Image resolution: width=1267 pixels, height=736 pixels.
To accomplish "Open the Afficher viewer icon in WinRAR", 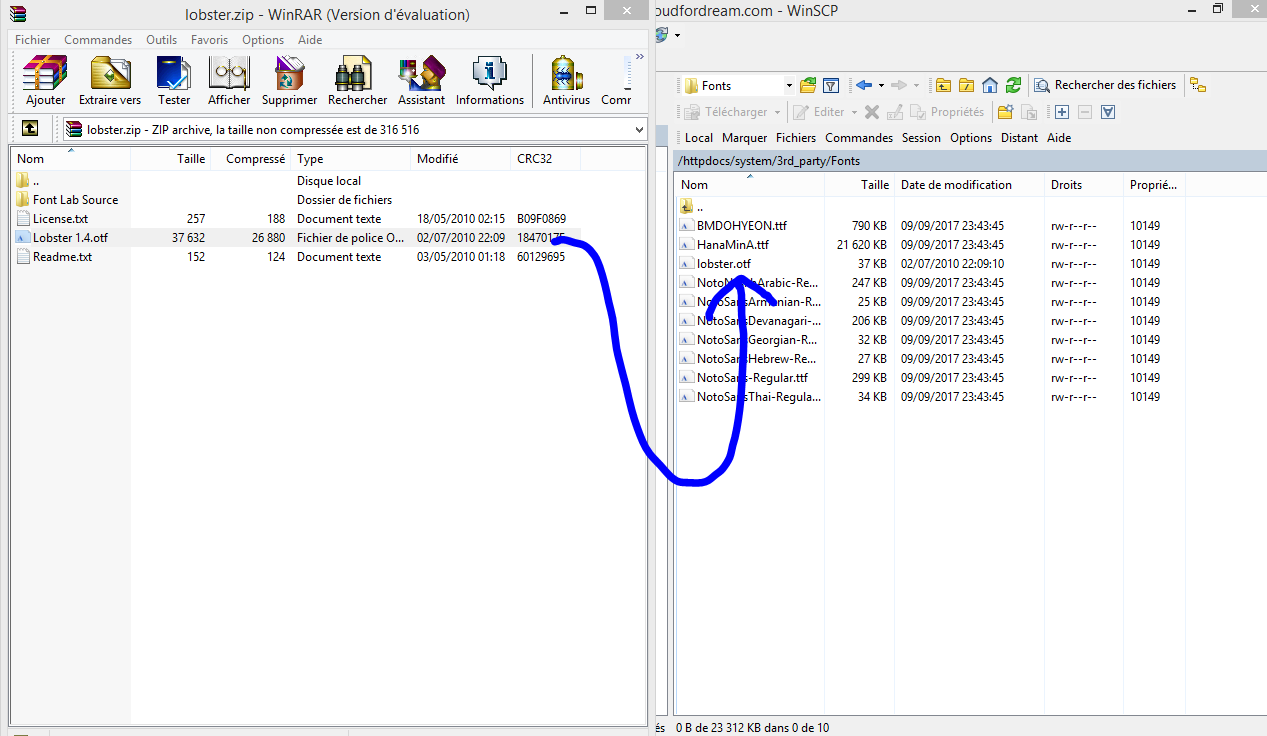I will click(x=229, y=73).
